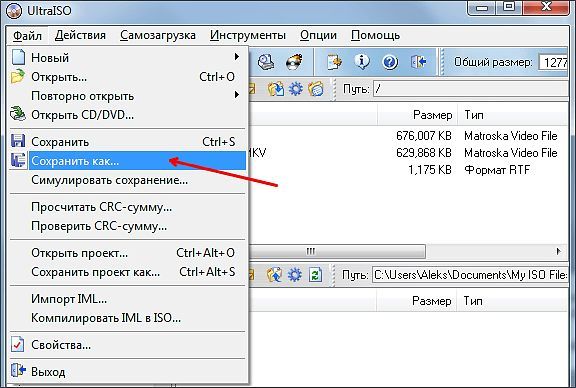Sort by the upper pane Тип column header
The width and height of the screenshot is (576, 388).
pos(513,115)
